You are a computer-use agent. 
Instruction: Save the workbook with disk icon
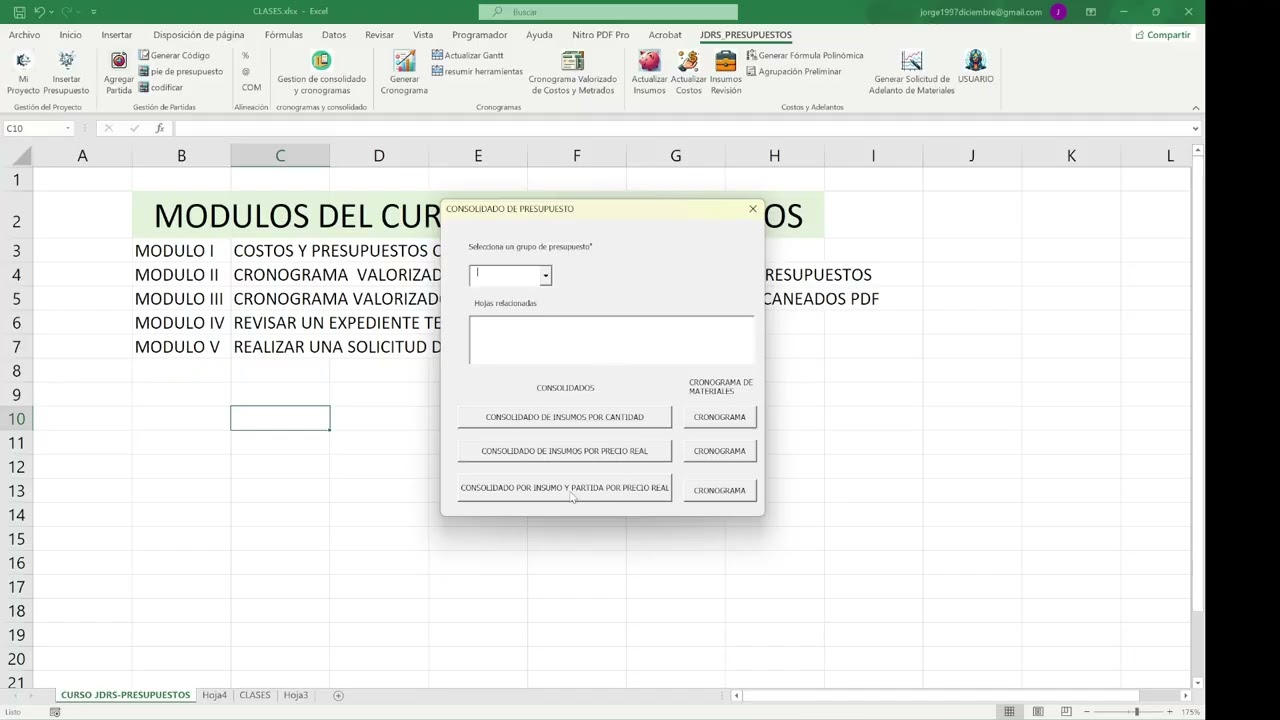click(x=19, y=12)
